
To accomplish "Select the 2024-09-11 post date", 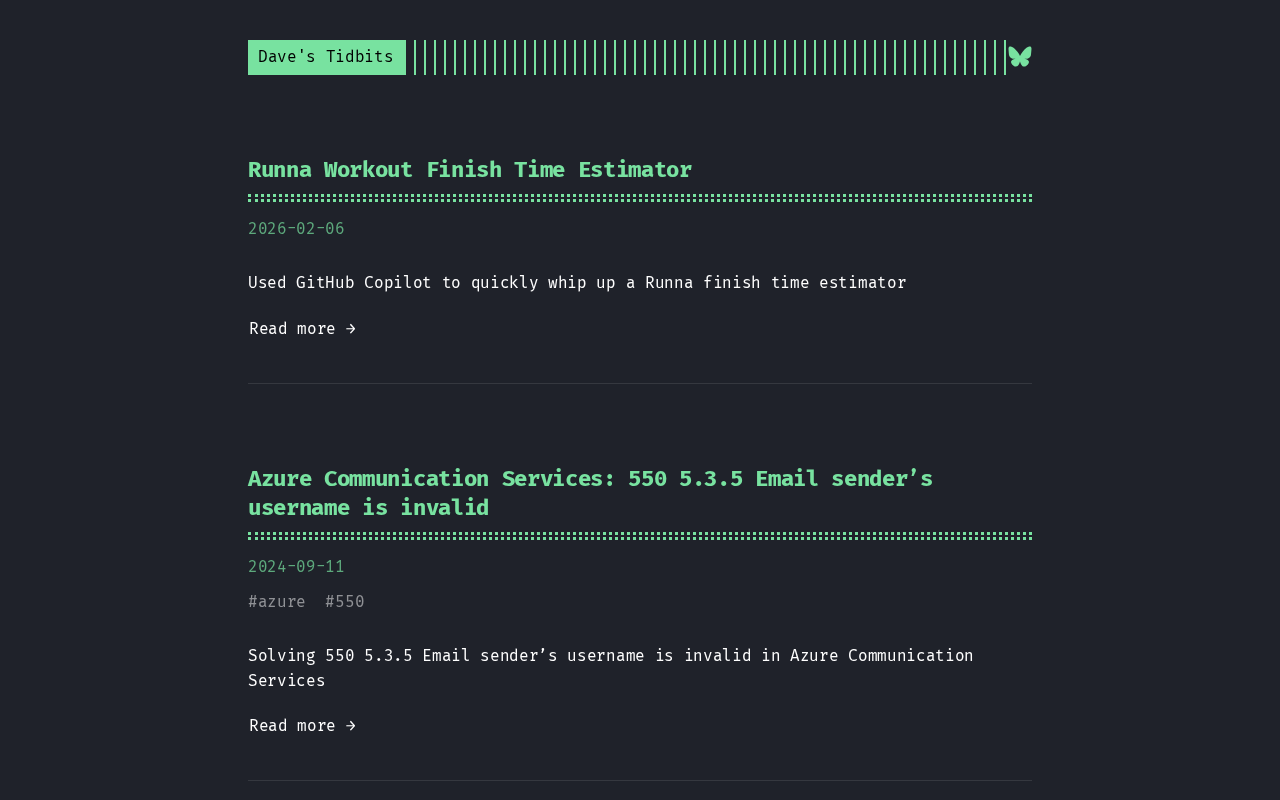I will point(296,567).
